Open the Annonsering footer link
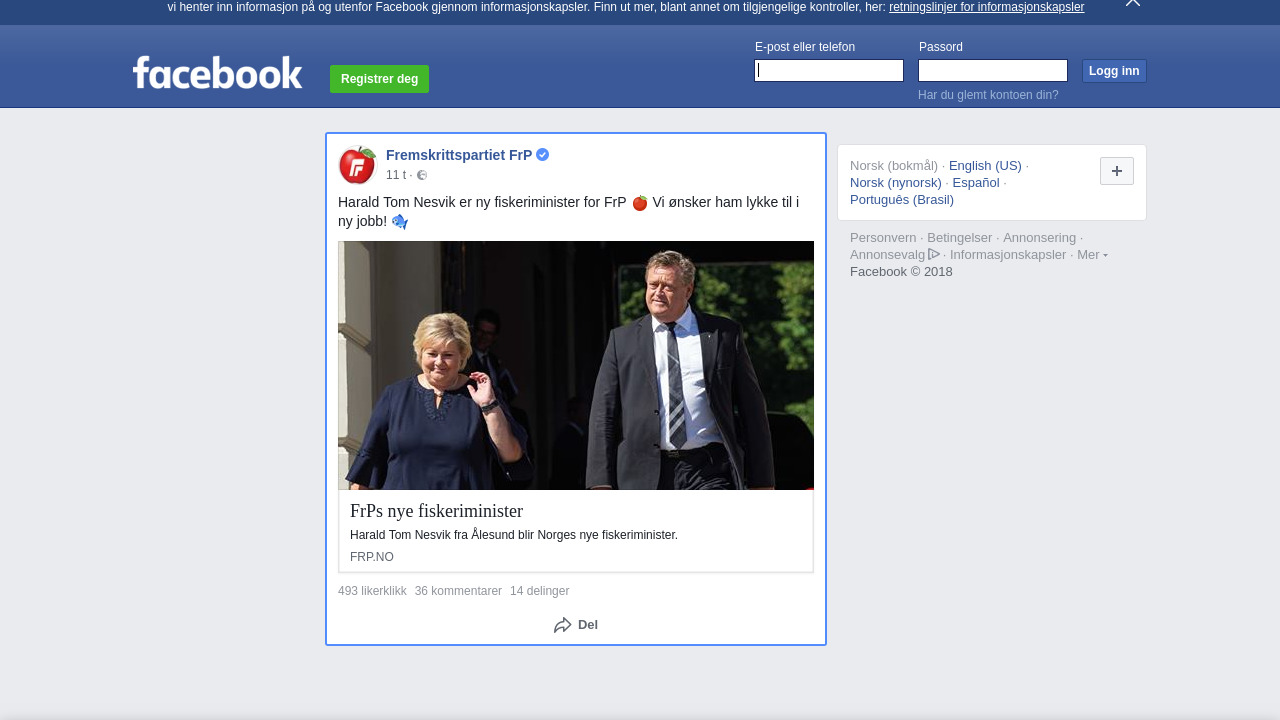Image resolution: width=1280 pixels, height=720 pixels. [x=1040, y=238]
